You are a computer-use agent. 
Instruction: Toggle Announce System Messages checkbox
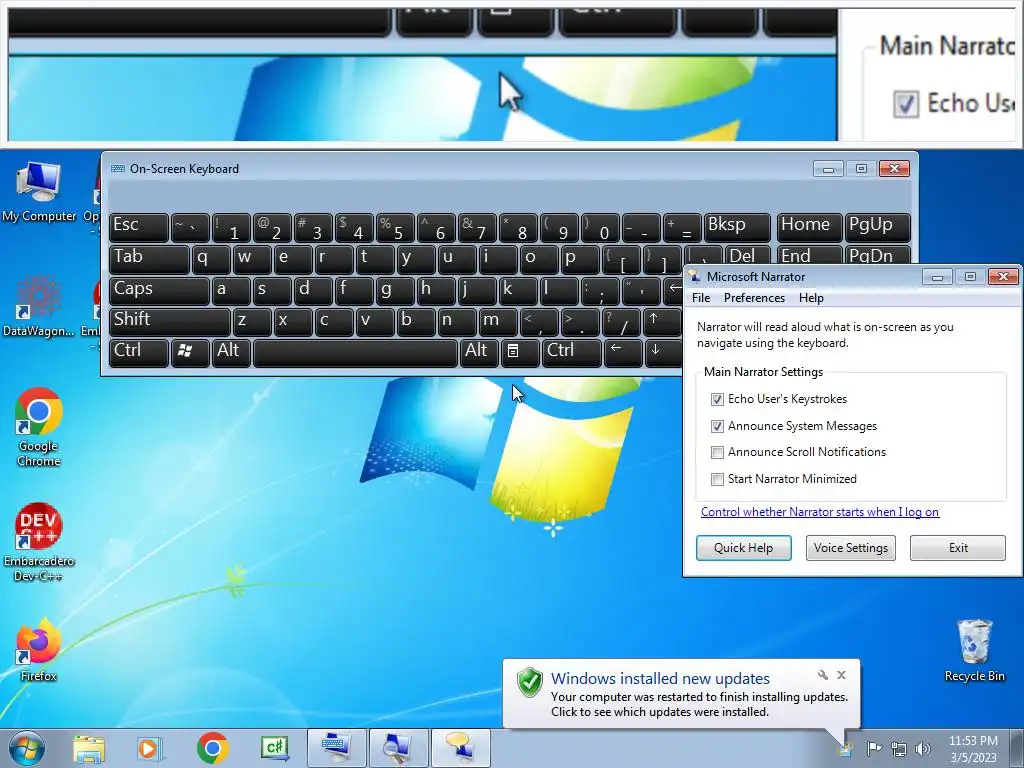(717, 426)
